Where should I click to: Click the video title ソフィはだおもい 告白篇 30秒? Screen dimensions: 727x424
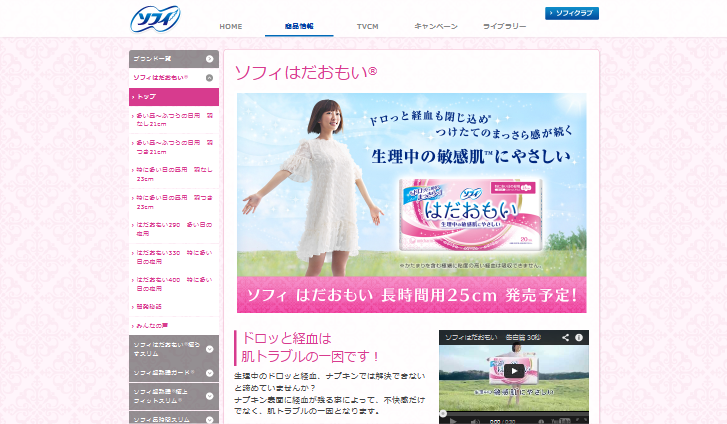click(493, 337)
